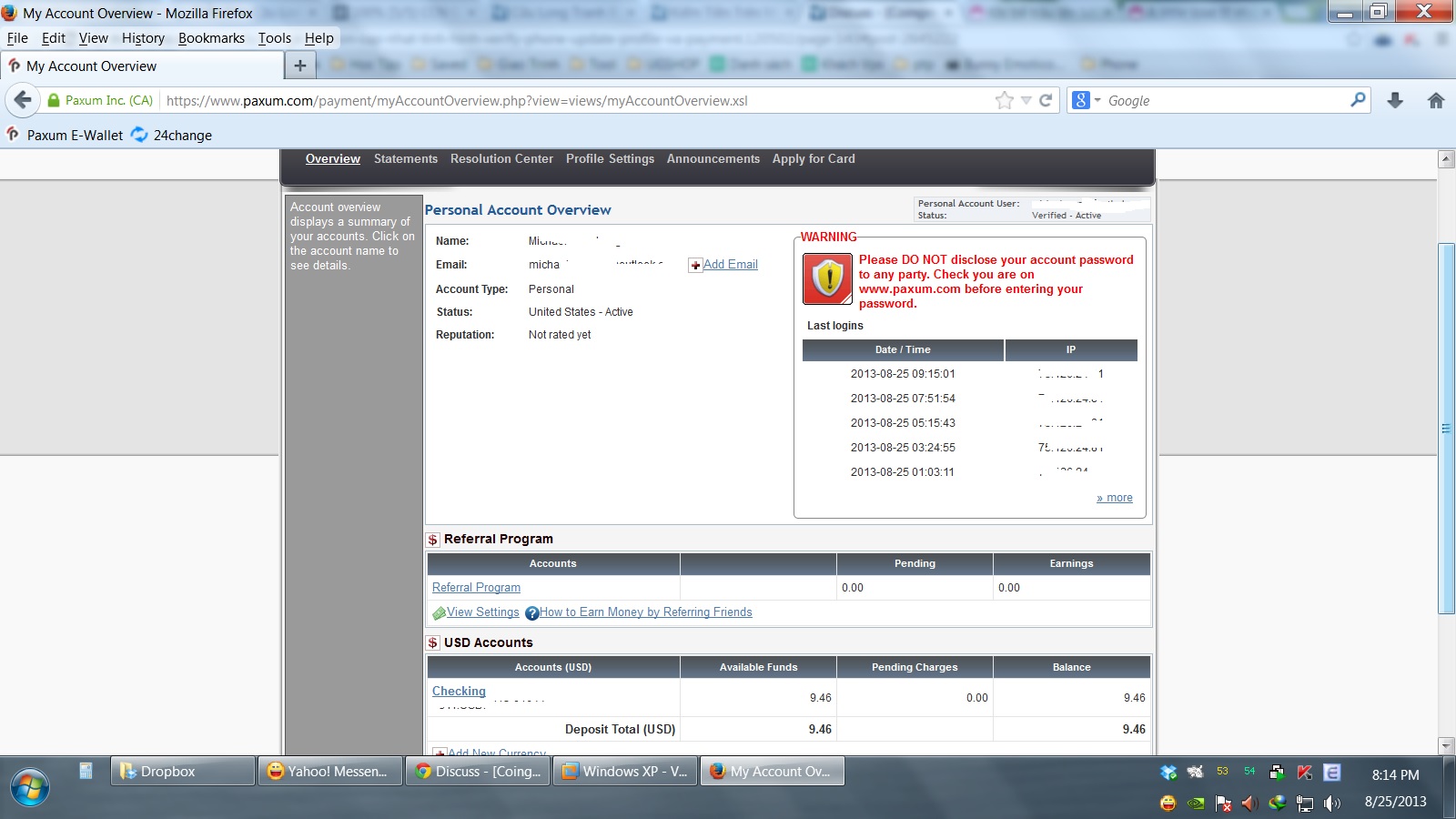Image resolution: width=1456 pixels, height=819 pixels.
Task: Click the taskbar clock showing 8:14 PM
Action: [x=1395, y=775]
